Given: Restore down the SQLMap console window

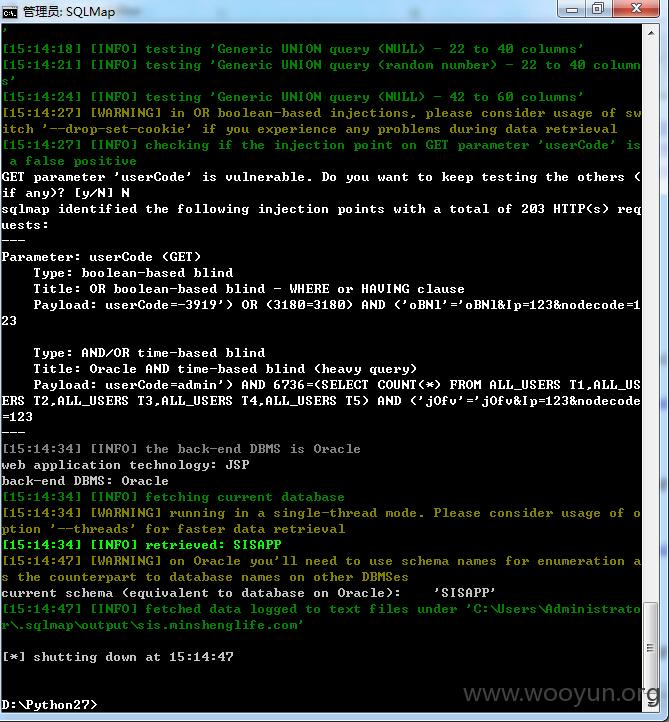Looking at the screenshot, I should coord(598,9).
